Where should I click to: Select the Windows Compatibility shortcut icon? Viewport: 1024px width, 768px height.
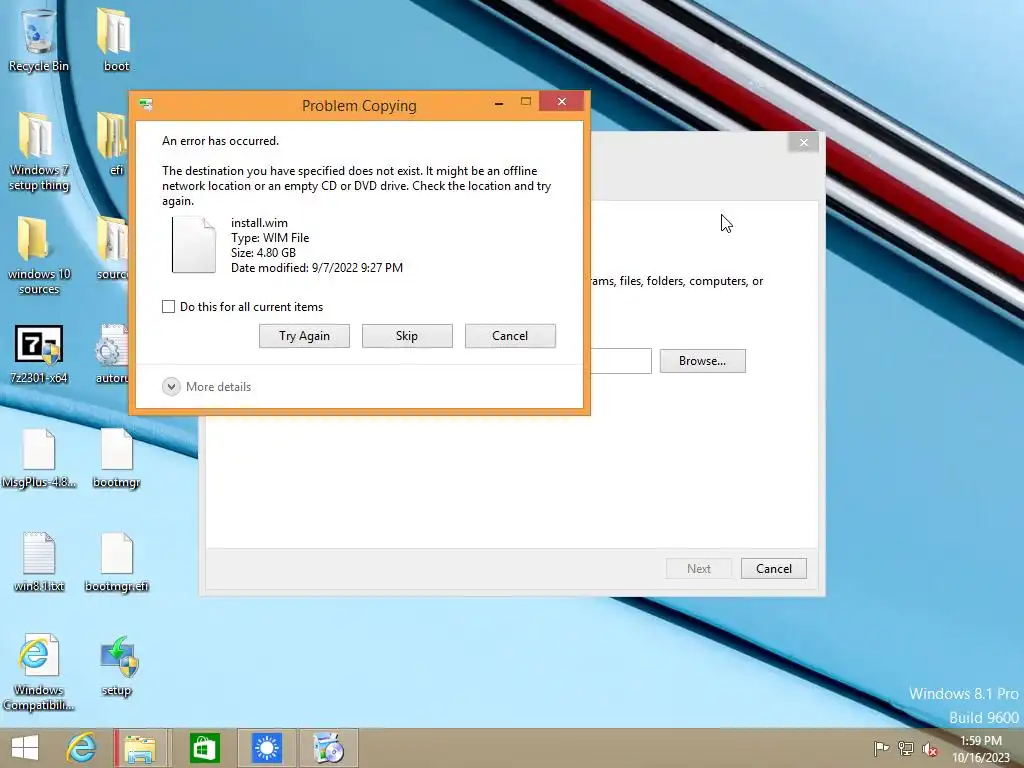click(x=39, y=673)
